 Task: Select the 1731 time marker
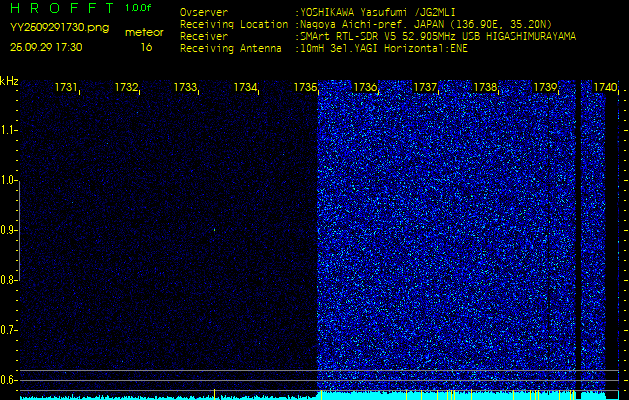point(65,87)
